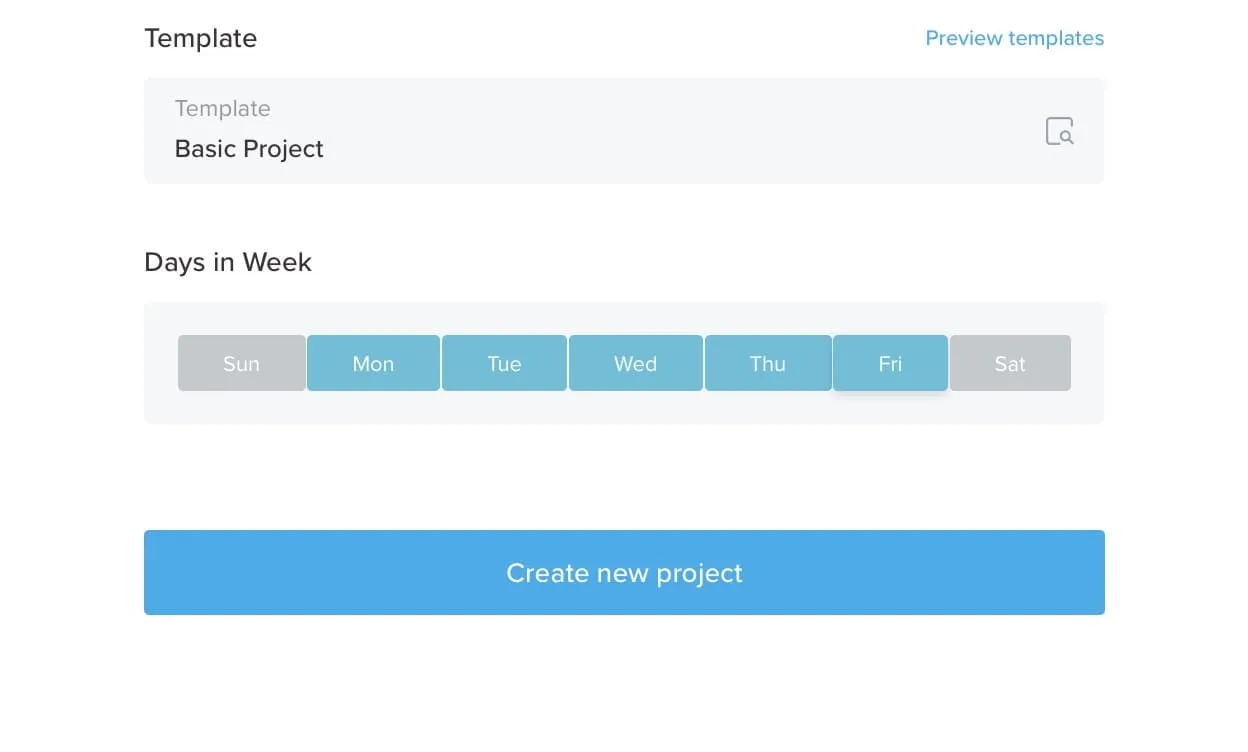The height and width of the screenshot is (752, 1248).
Task: Turn off the Fri day button
Action: click(x=890, y=363)
